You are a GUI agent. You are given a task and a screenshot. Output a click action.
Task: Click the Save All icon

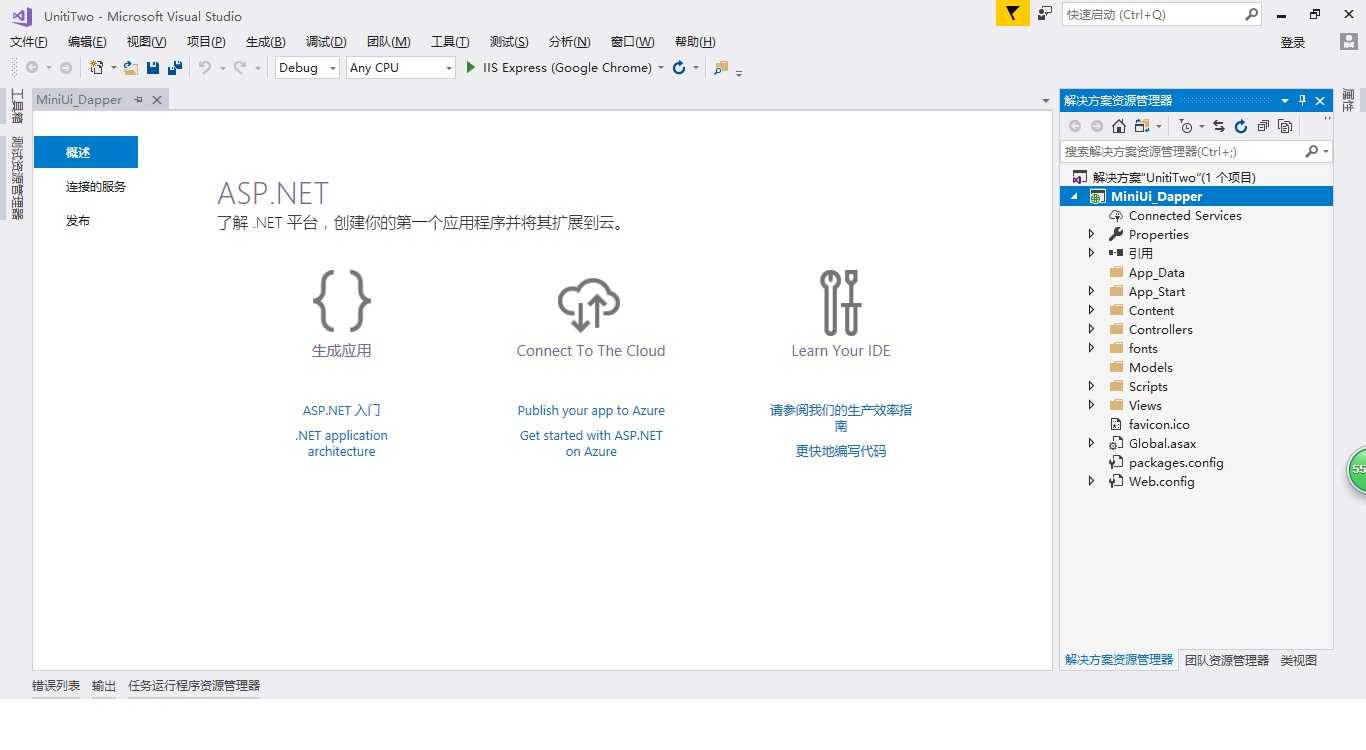click(175, 68)
